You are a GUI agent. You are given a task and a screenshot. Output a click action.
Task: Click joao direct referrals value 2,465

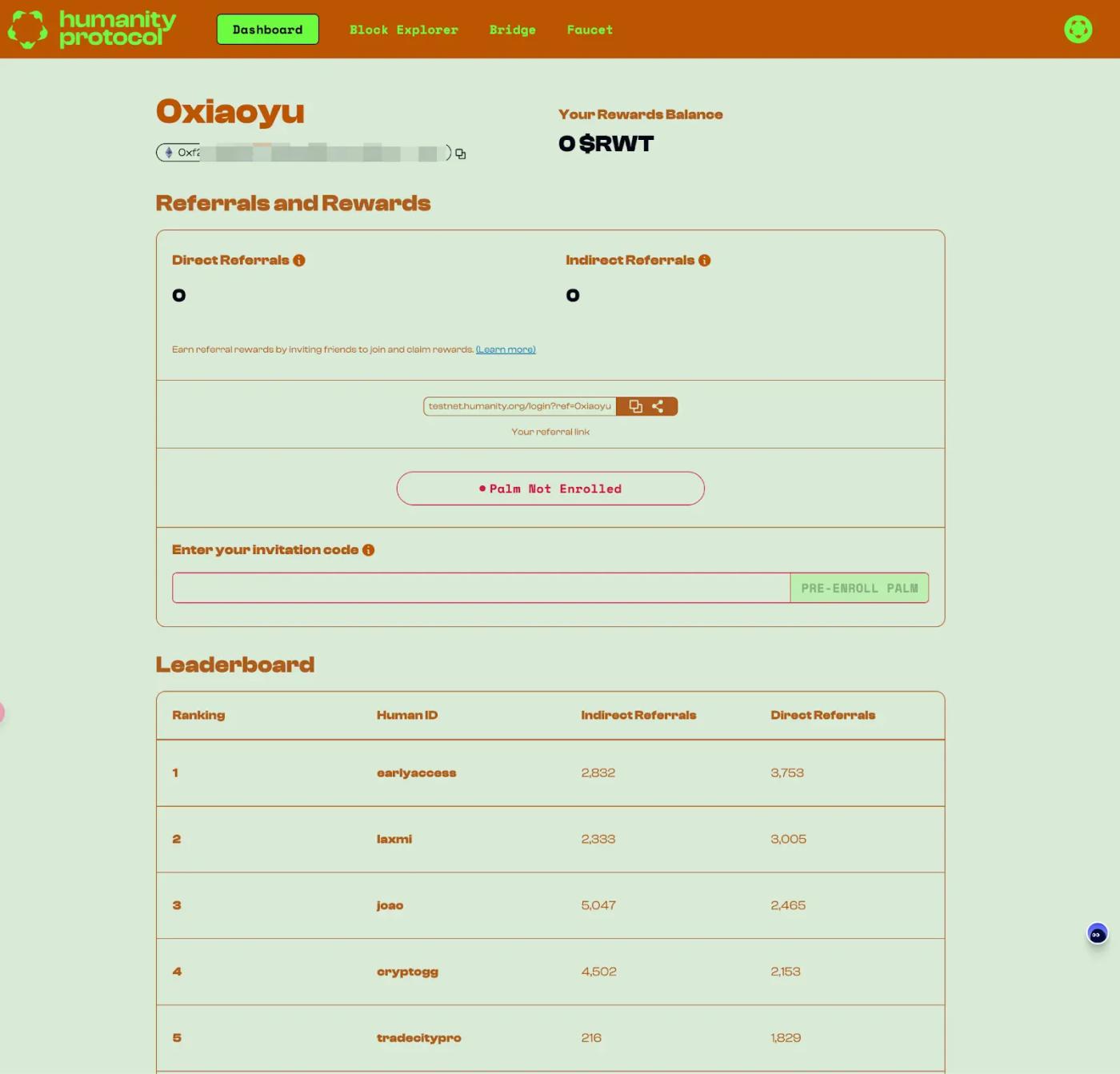coord(788,905)
